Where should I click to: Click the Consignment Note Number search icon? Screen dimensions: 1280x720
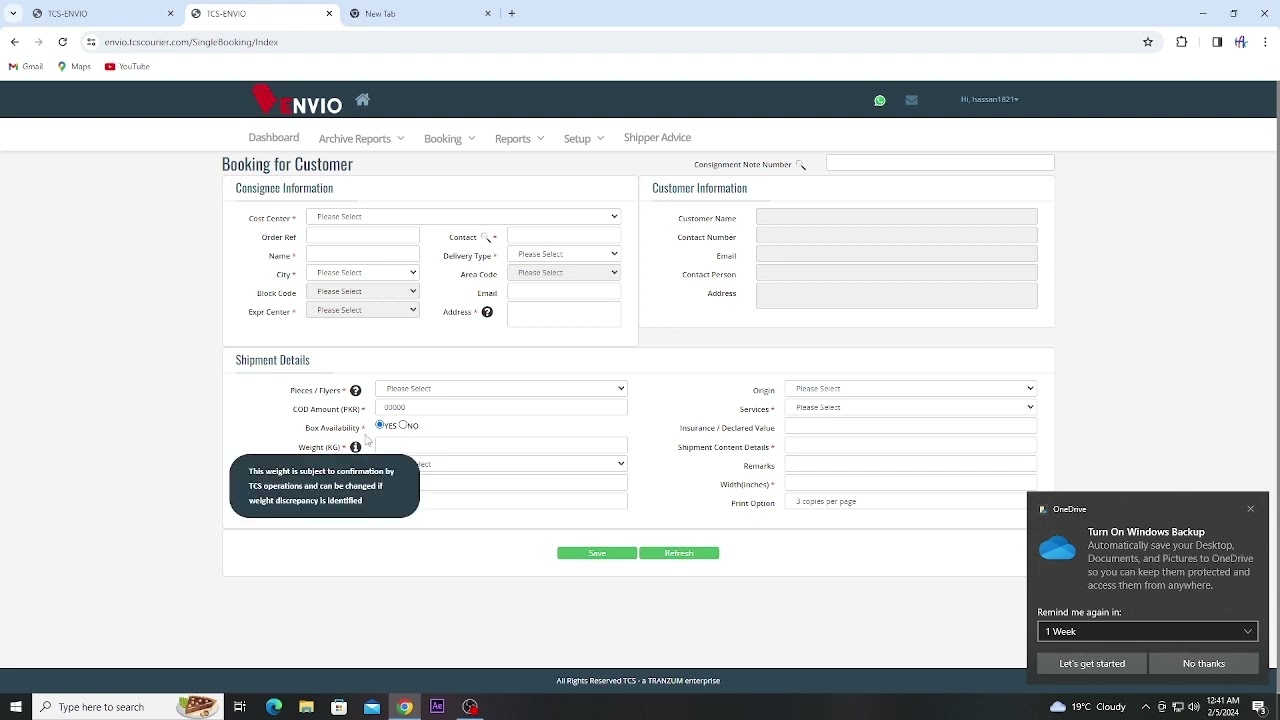pyautogui.click(x=801, y=165)
